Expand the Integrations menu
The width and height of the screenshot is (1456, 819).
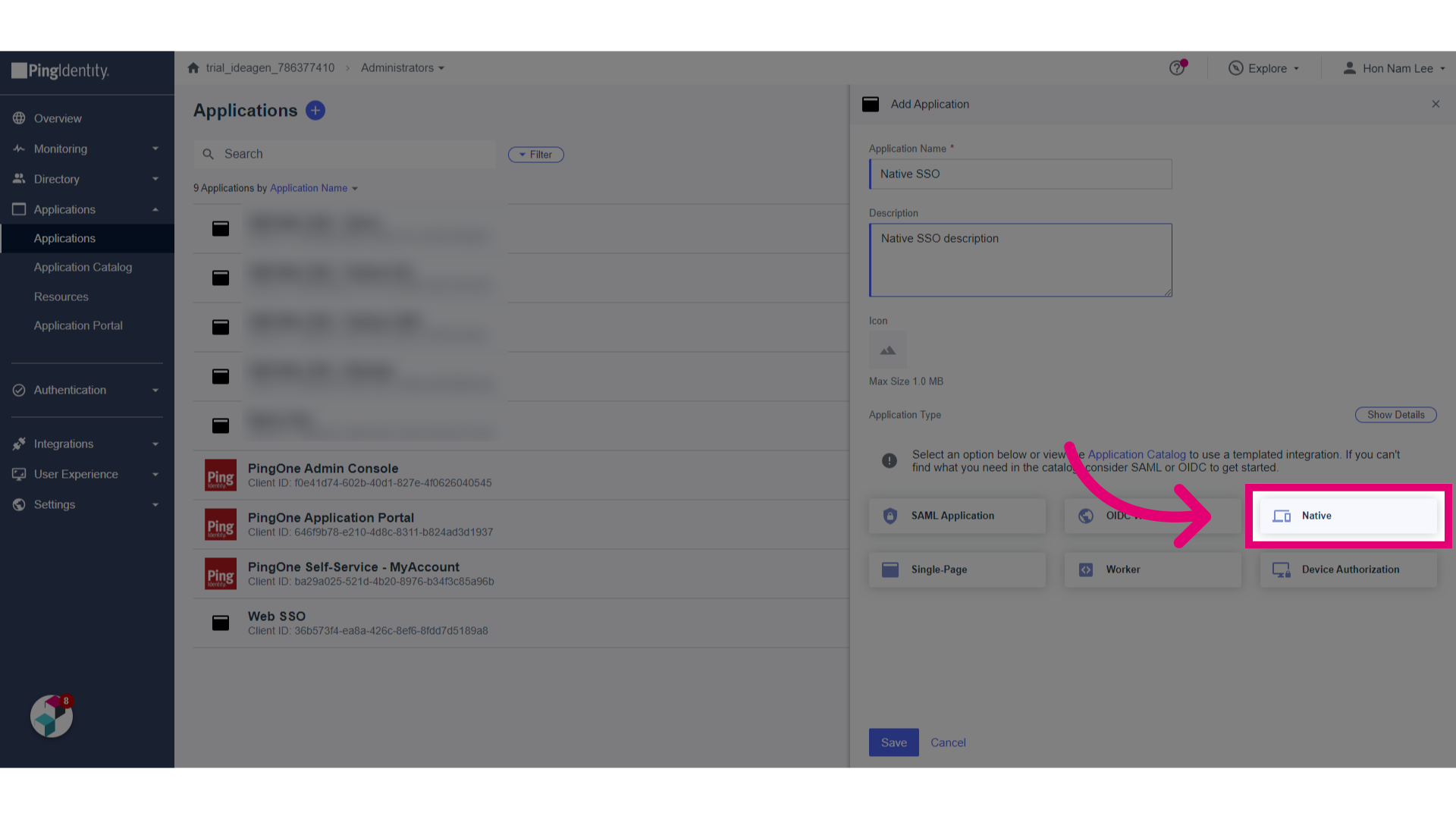tap(155, 444)
